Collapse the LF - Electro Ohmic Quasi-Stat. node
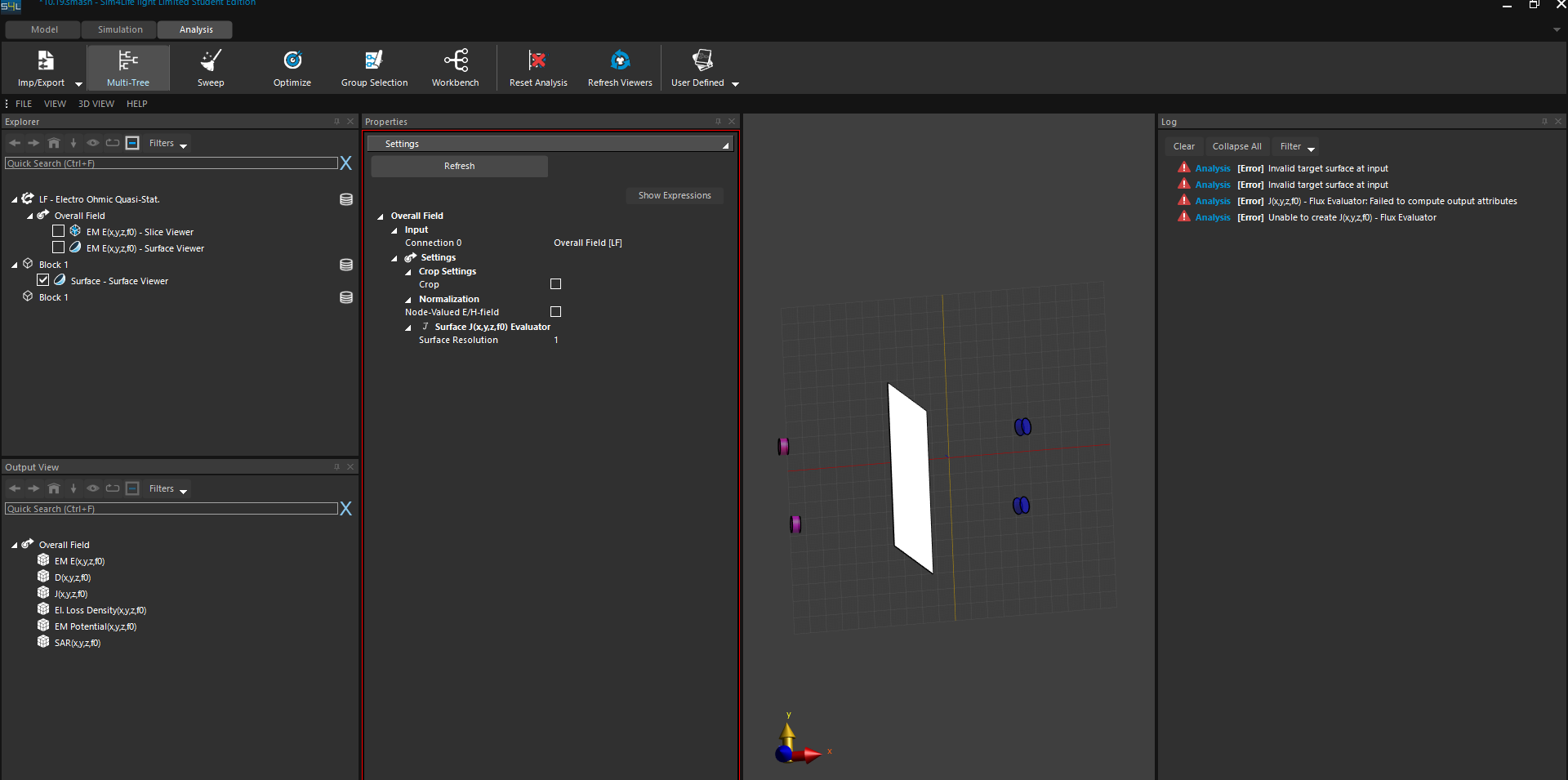This screenshot has height=780, width=1568. coord(15,199)
